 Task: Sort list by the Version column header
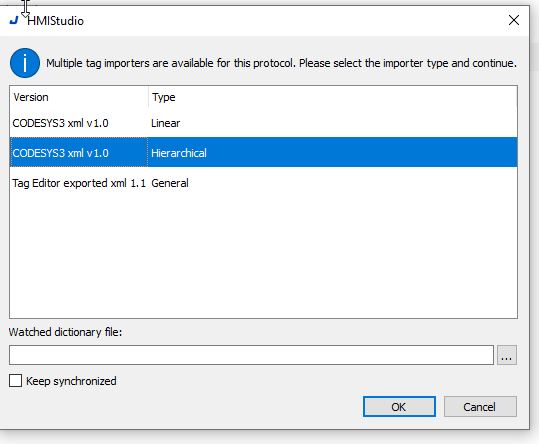click(79, 97)
